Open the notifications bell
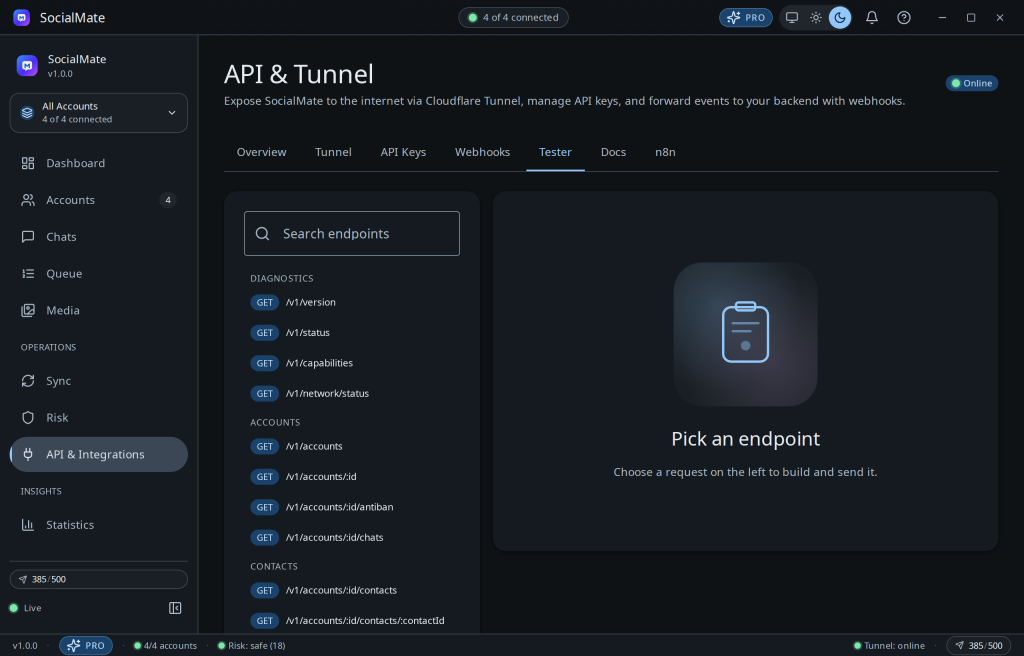The image size is (1024, 656). coord(872,18)
